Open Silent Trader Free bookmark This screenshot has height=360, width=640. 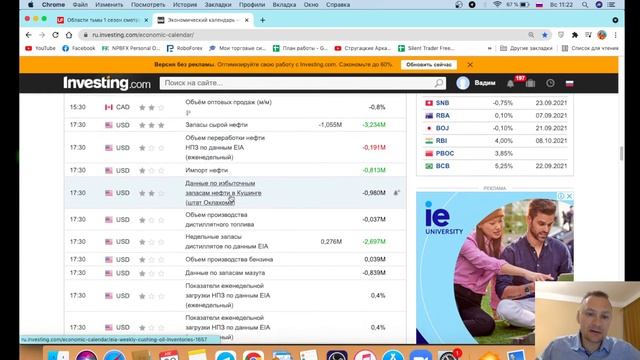[426, 48]
